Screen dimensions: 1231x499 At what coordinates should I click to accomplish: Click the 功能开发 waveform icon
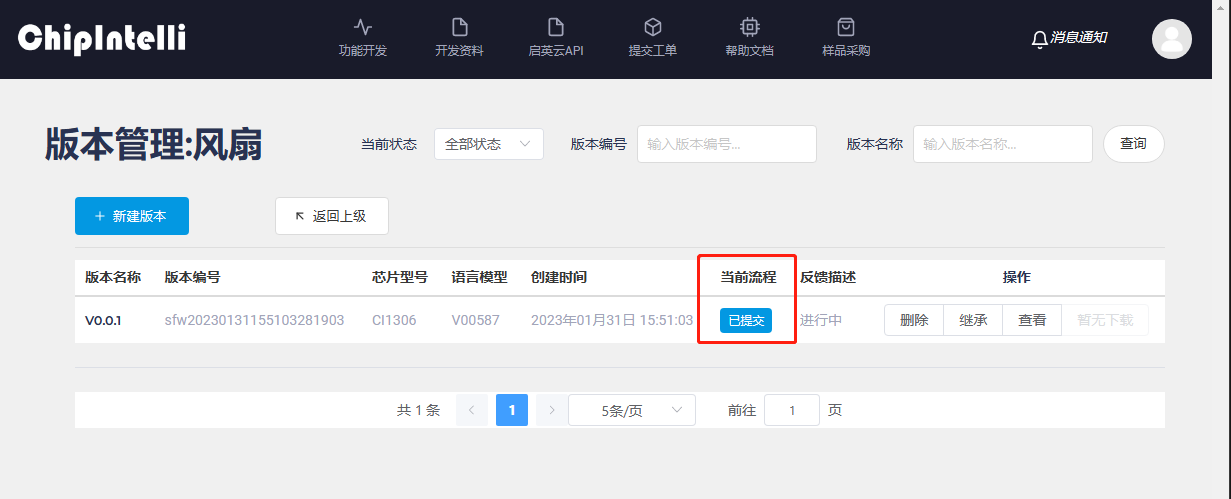pyautogui.click(x=363, y=27)
